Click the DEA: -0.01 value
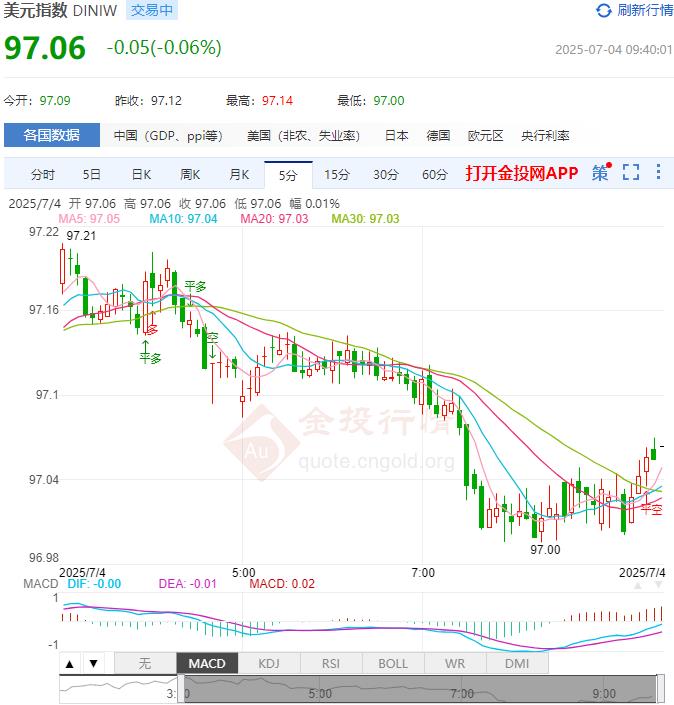 coord(187,584)
